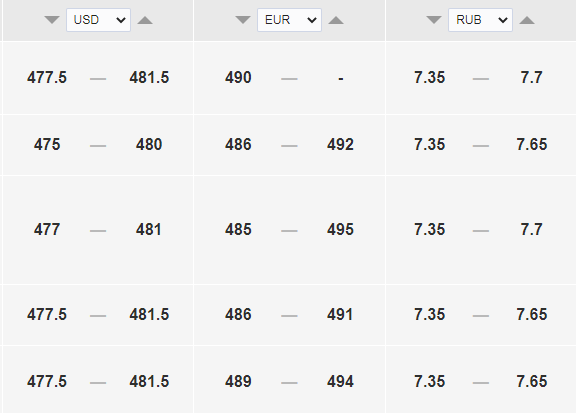This screenshot has width=576, height=413.
Task: Click the USD buy rate 477
Action: tap(47, 230)
